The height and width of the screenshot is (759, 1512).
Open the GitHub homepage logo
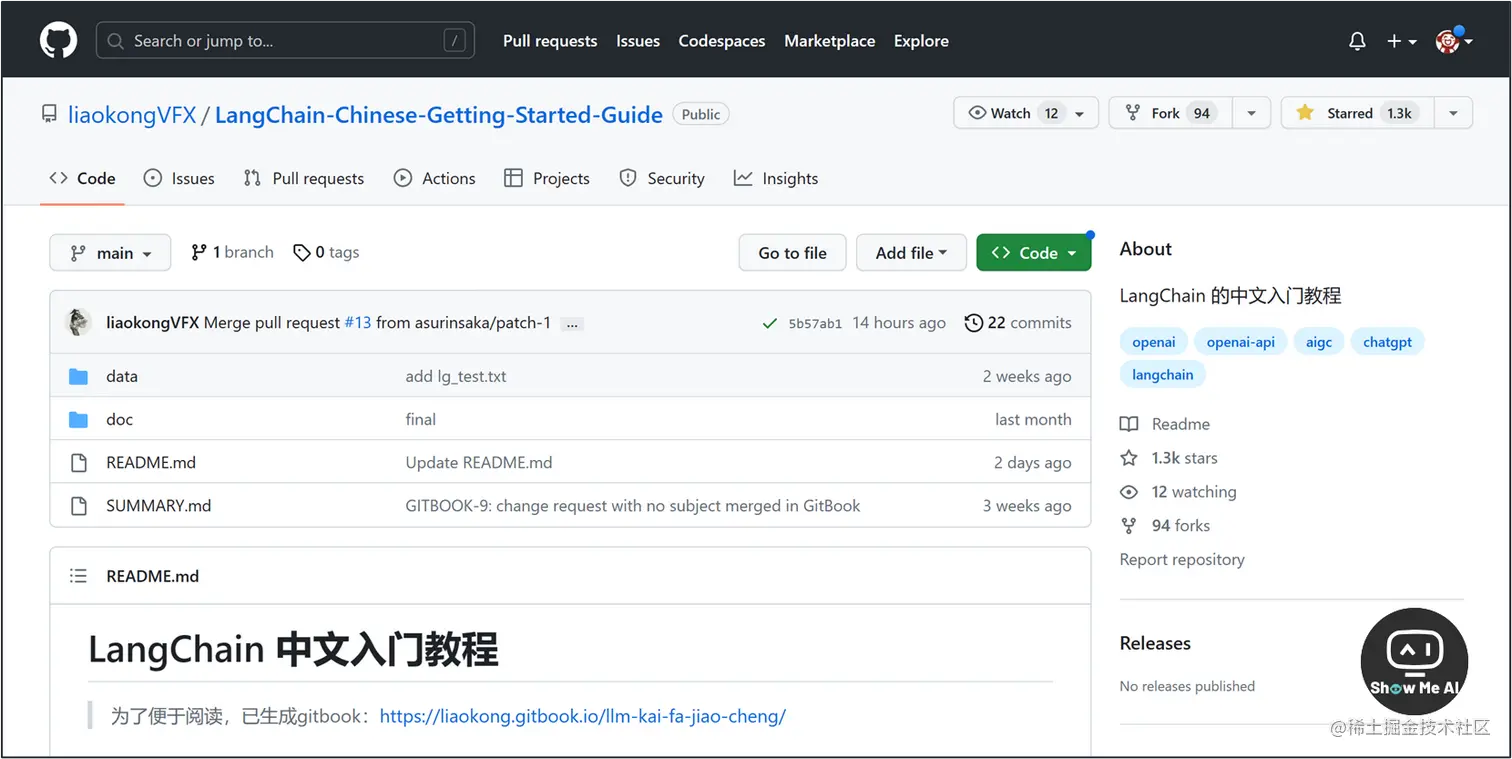coord(58,41)
